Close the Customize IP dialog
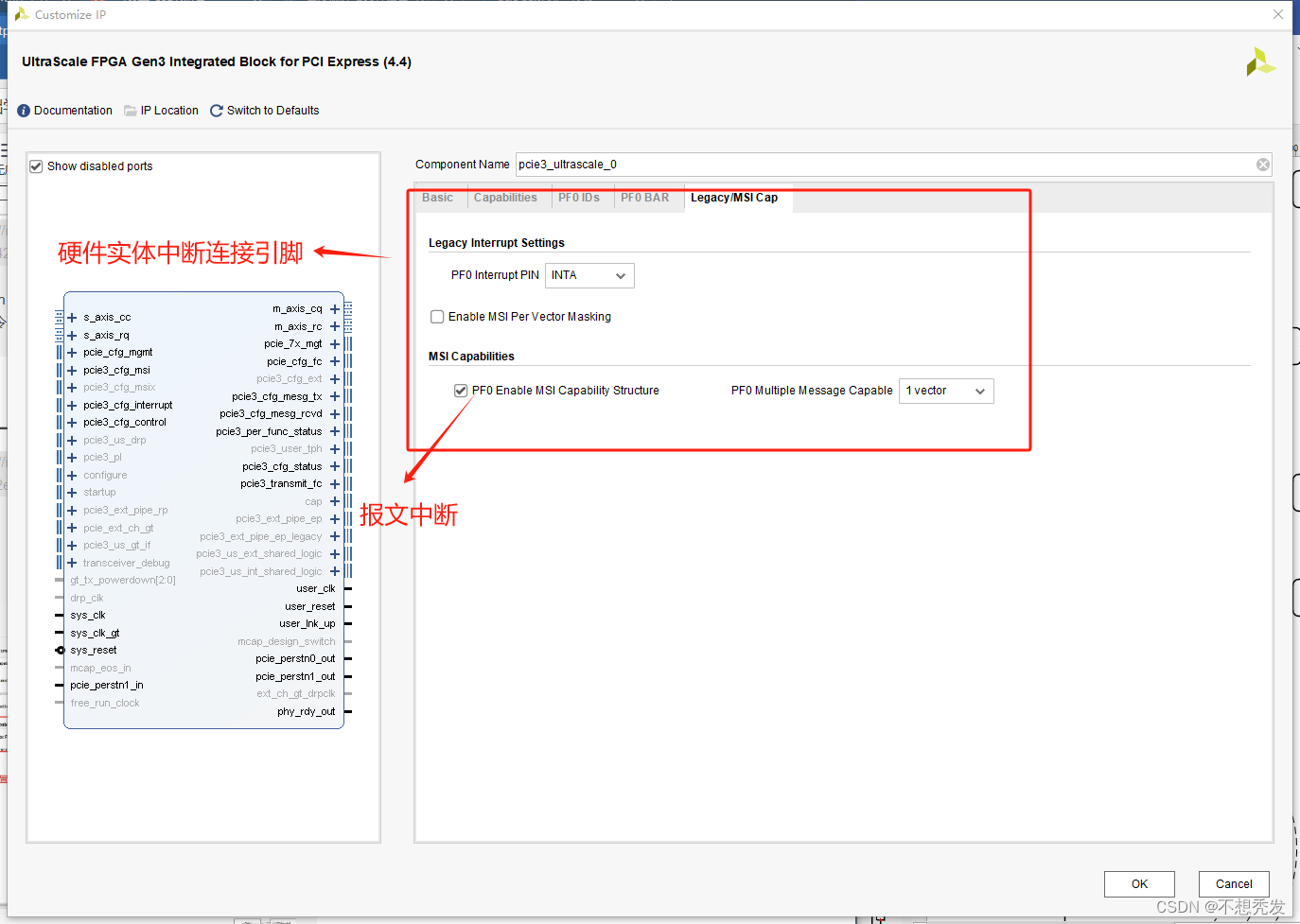This screenshot has height=924, width=1300. 1278,14
